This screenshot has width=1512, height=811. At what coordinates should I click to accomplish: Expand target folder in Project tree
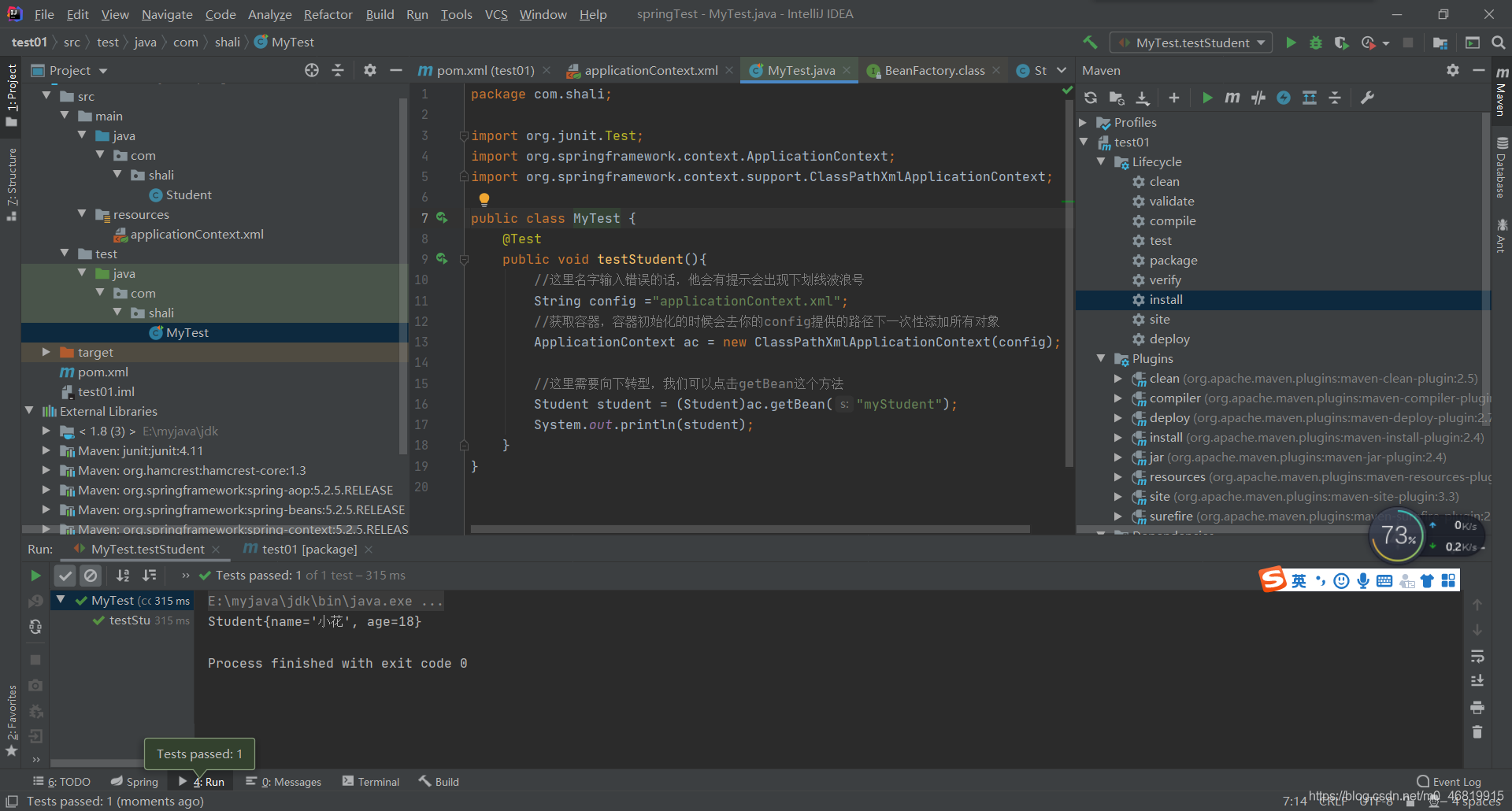click(x=46, y=352)
